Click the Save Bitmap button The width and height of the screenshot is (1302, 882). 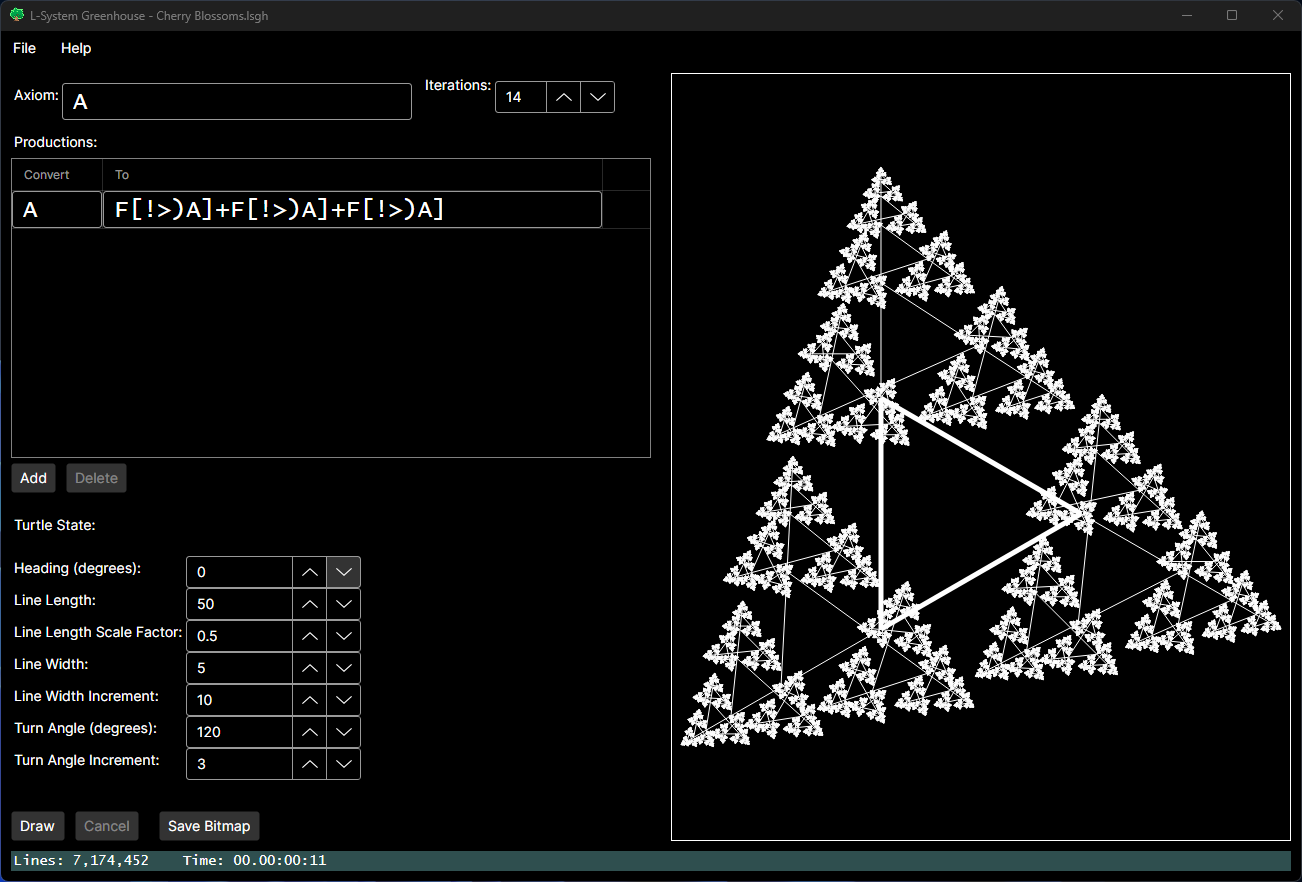click(209, 826)
